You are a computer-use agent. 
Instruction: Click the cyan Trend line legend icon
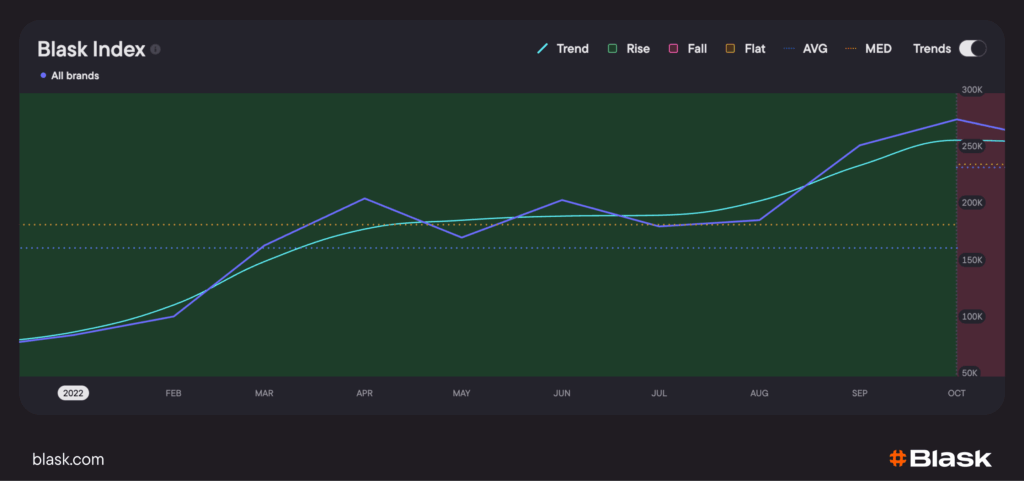(543, 48)
